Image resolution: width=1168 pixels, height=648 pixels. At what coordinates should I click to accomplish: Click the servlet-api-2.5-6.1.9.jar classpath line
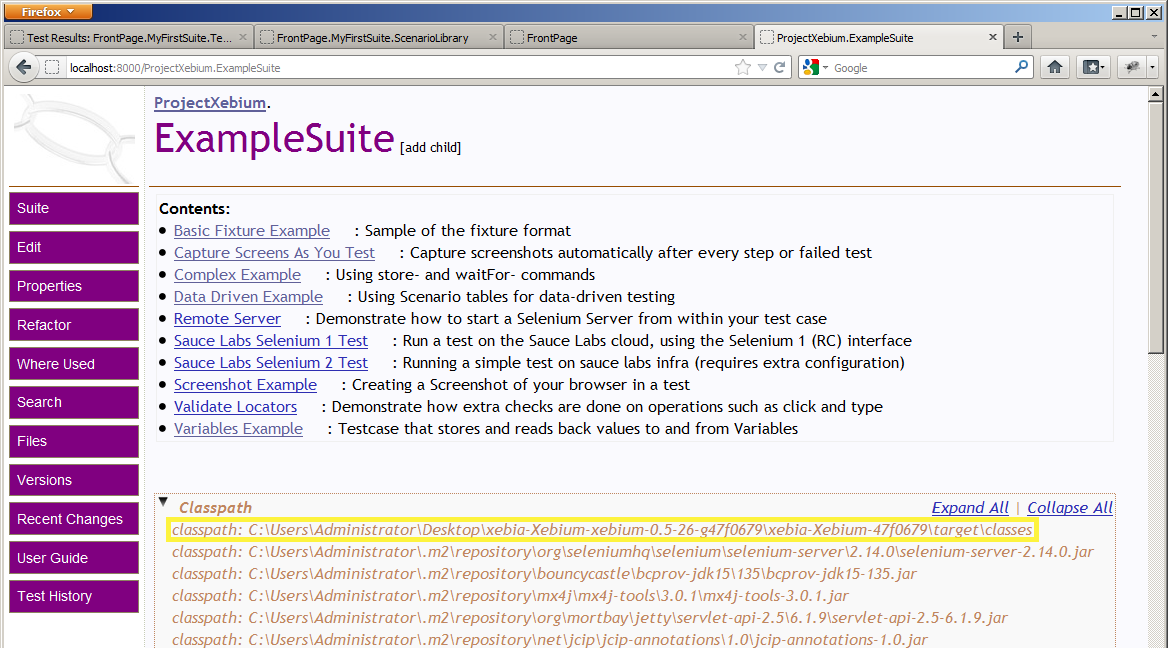(x=589, y=618)
